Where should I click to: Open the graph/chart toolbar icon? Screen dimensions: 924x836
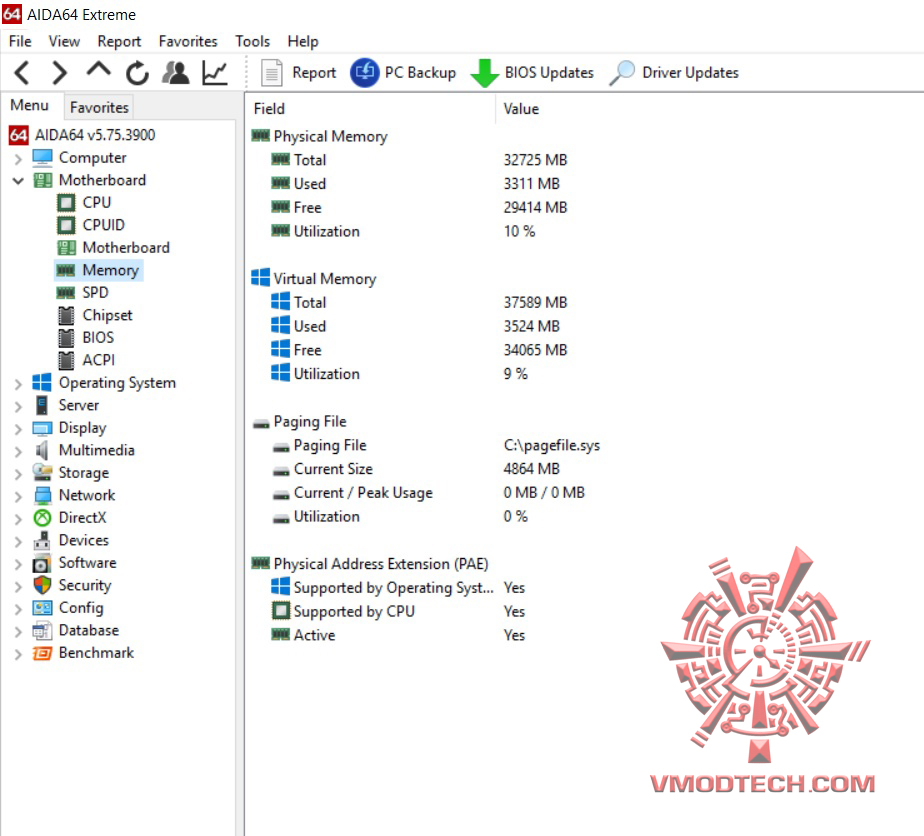click(216, 72)
